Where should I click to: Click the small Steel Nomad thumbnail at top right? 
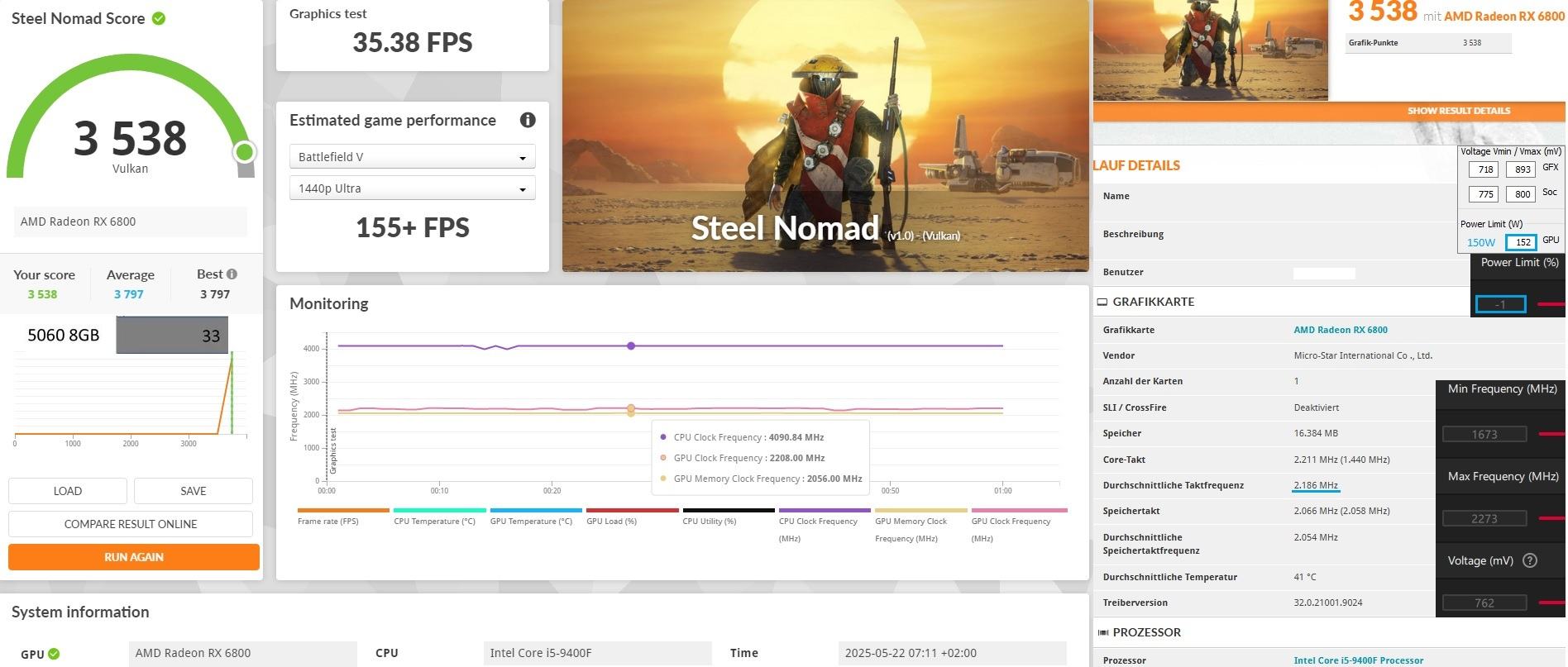coord(1211,50)
